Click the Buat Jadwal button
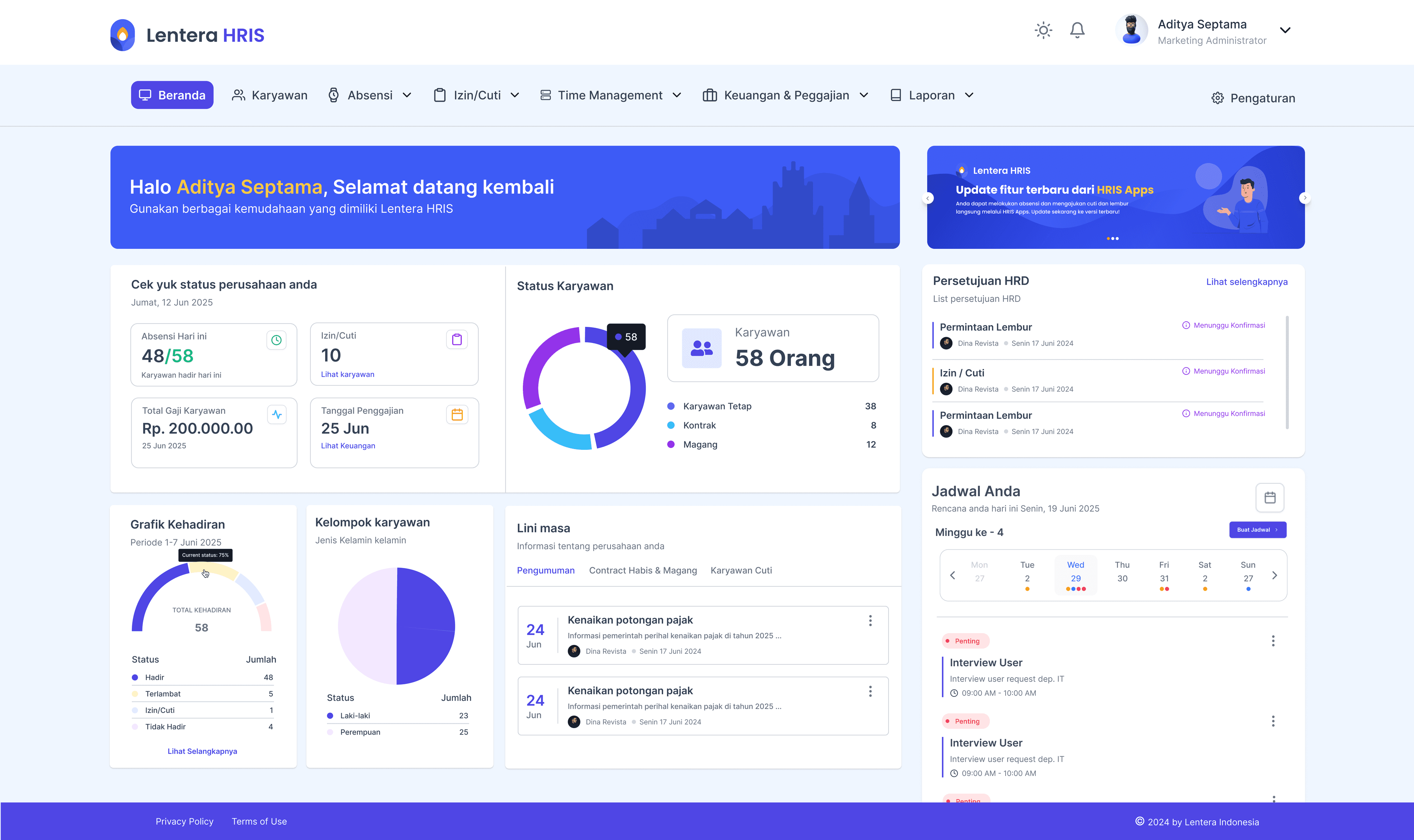This screenshot has width=1414, height=840. click(1257, 530)
